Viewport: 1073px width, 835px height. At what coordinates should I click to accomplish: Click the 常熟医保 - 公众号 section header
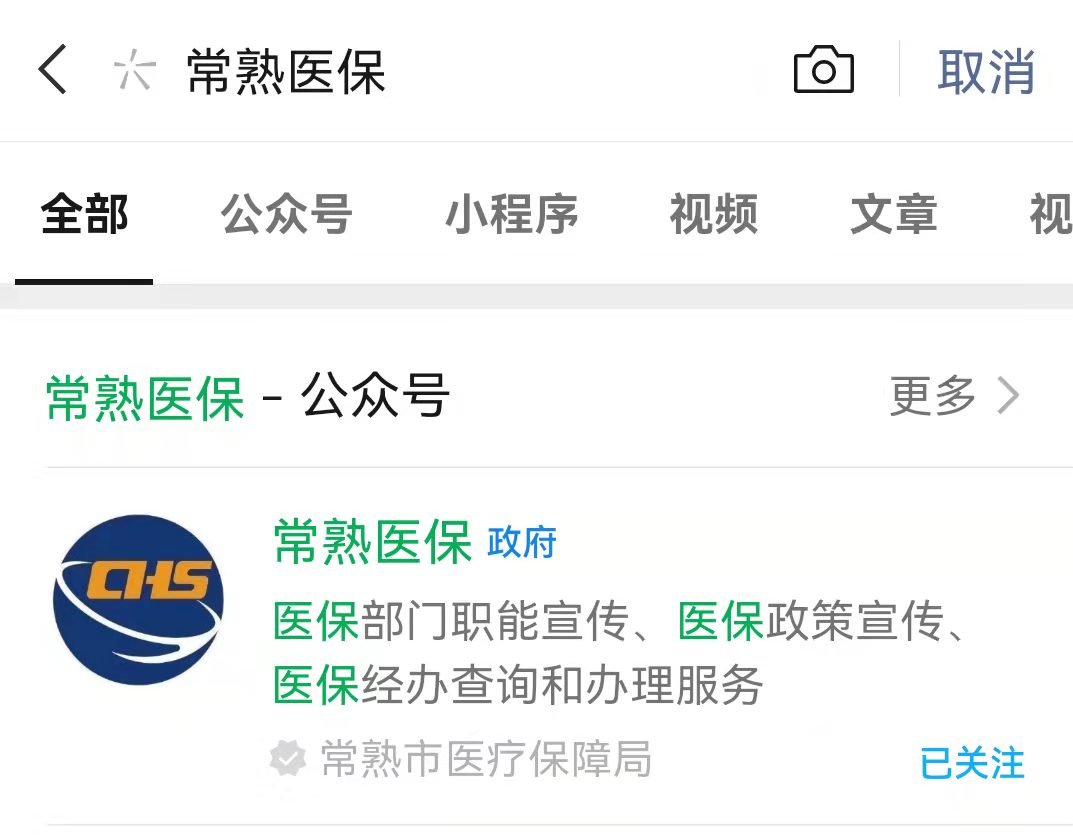[247, 396]
